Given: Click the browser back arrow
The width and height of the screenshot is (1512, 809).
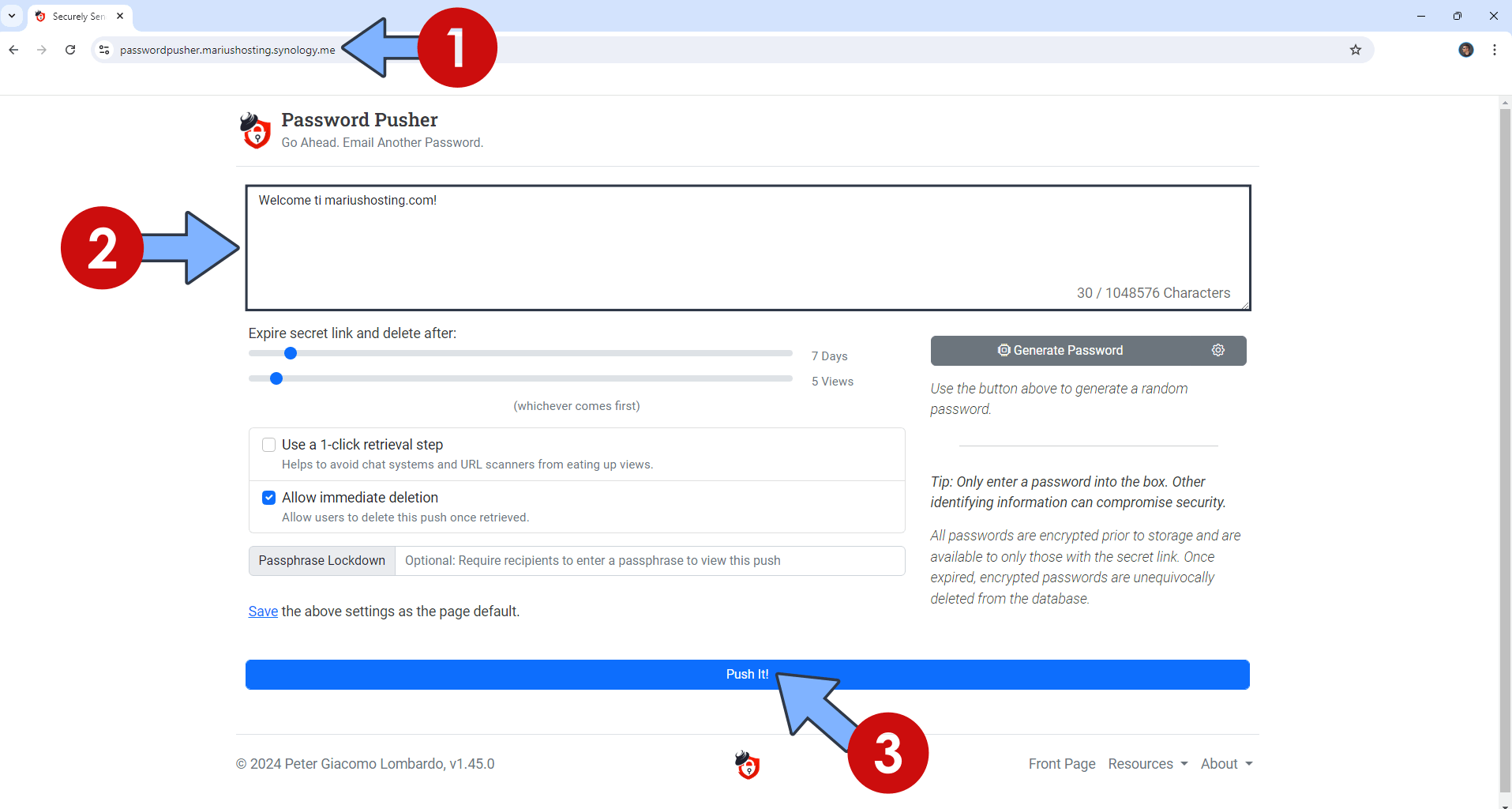Looking at the screenshot, I should click(x=13, y=50).
